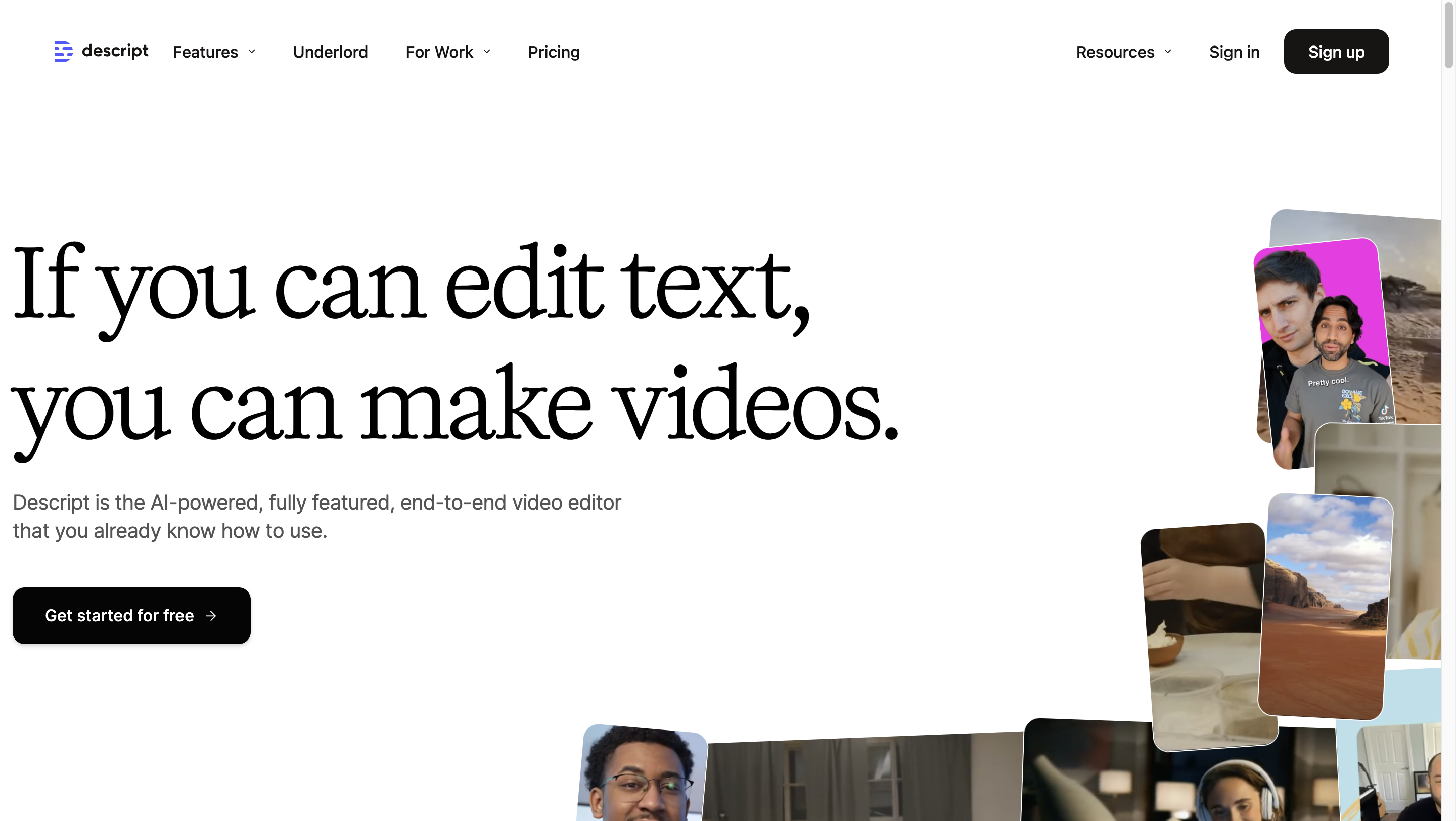Click the arrow icon in Get started button
This screenshot has height=821, width=1456.
coord(211,615)
